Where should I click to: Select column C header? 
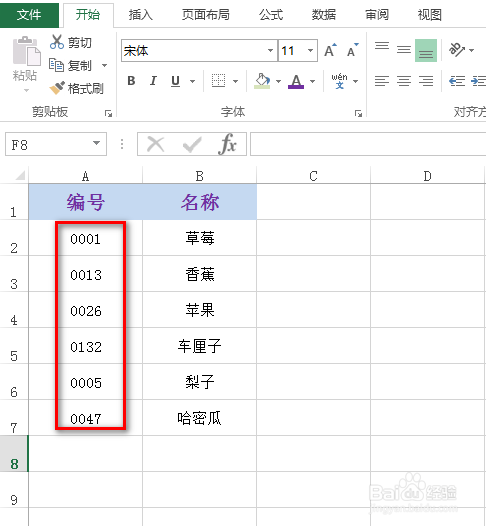point(313,175)
